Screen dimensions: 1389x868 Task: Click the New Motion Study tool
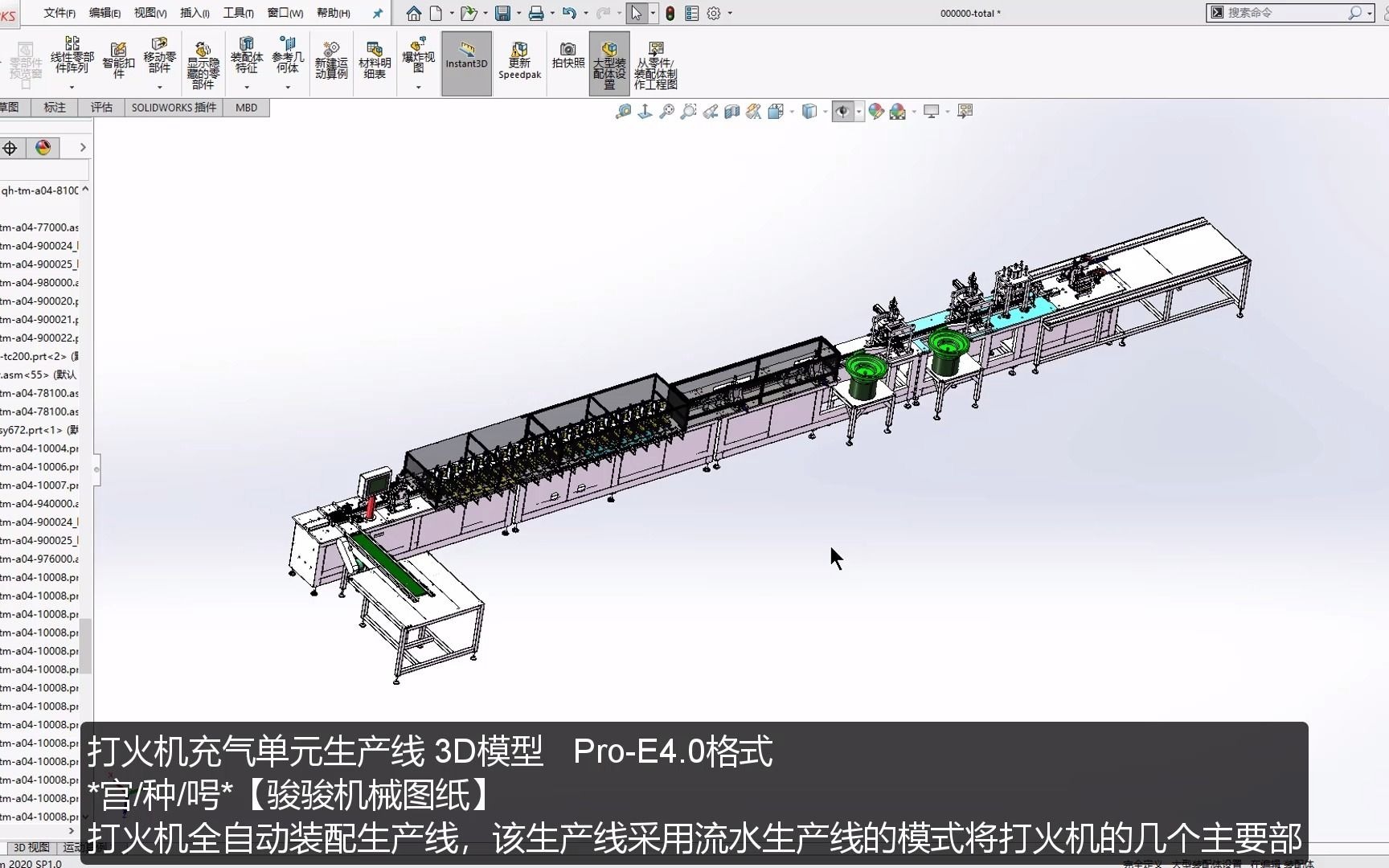331,60
